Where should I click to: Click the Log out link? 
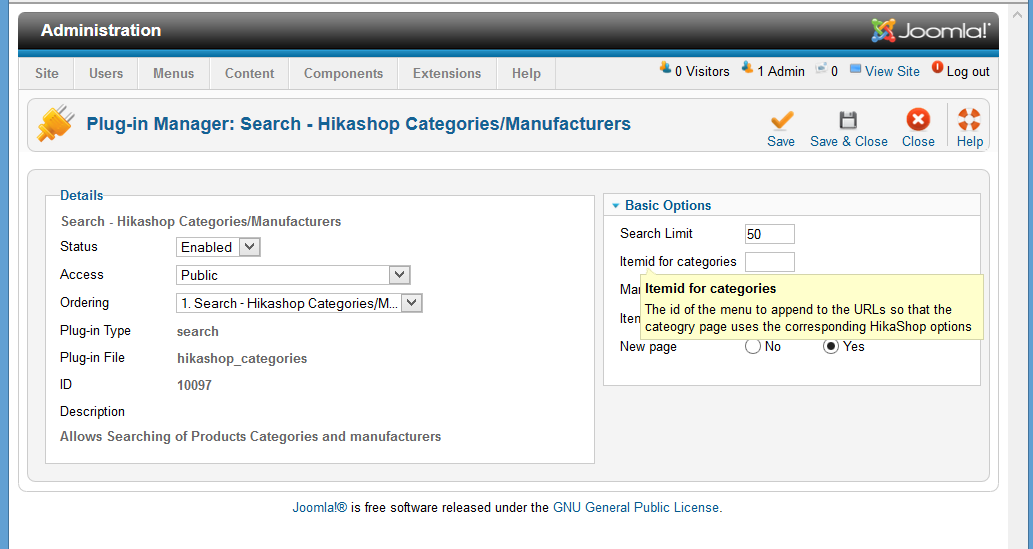968,71
